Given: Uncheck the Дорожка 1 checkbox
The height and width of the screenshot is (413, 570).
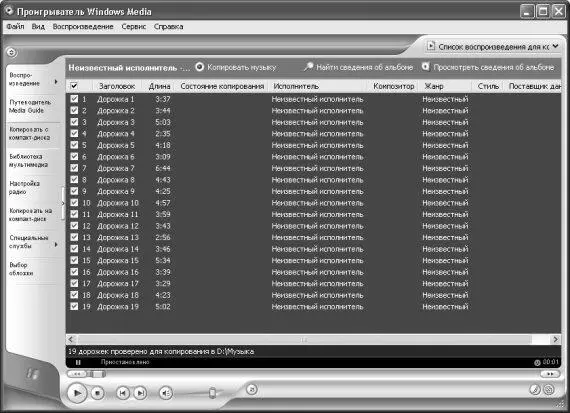Looking at the screenshot, I should click(74, 99).
